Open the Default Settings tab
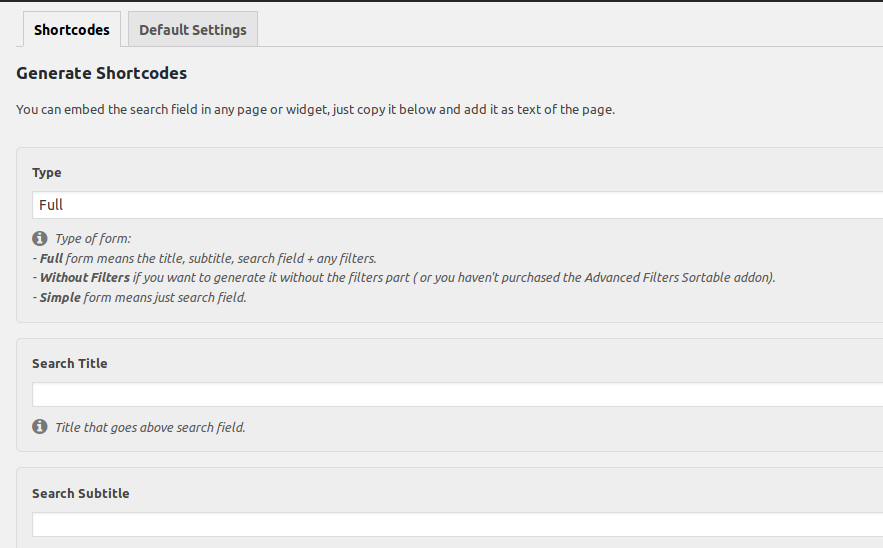 click(192, 30)
